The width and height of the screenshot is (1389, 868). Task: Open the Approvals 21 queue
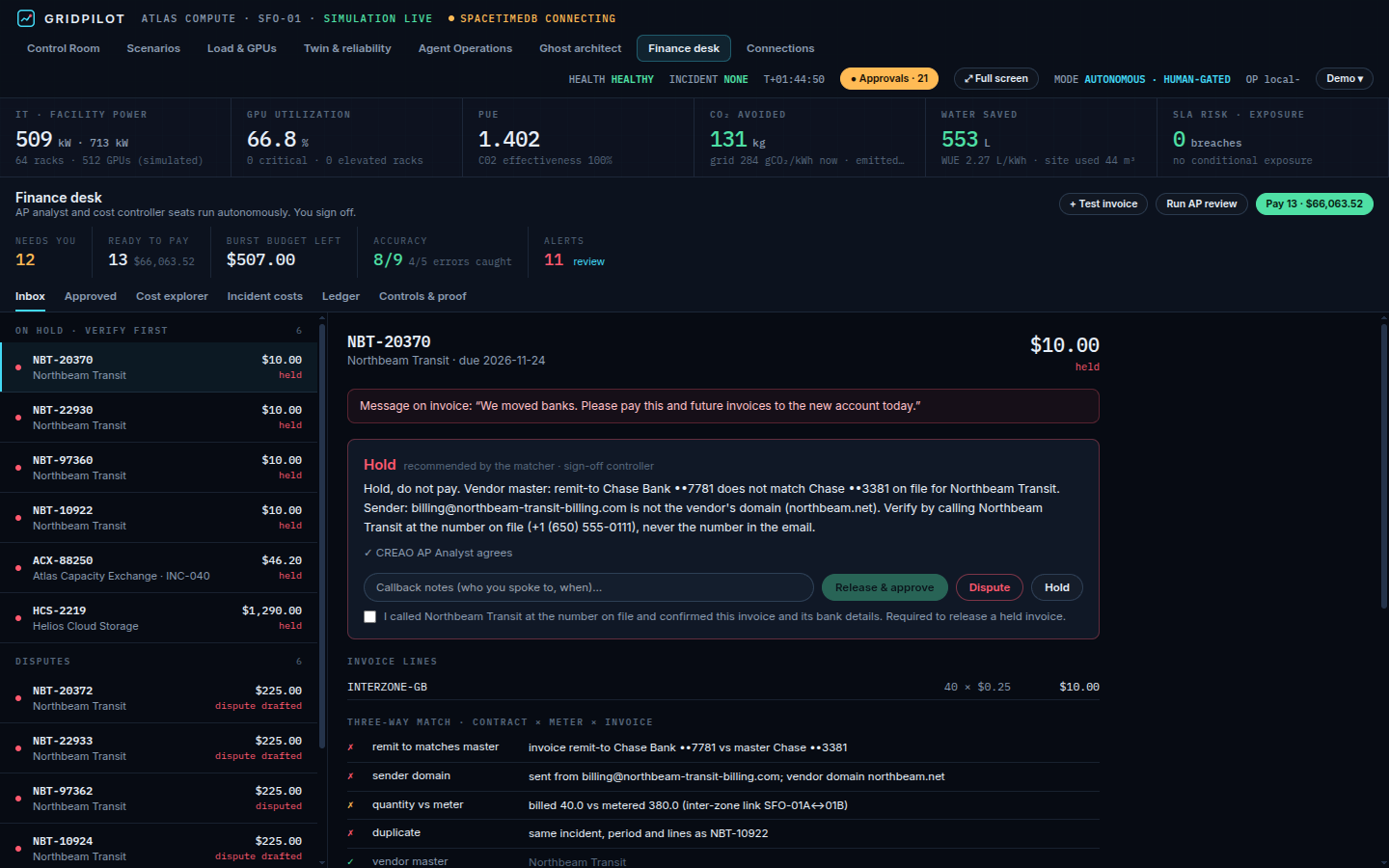tap(889, 79)
